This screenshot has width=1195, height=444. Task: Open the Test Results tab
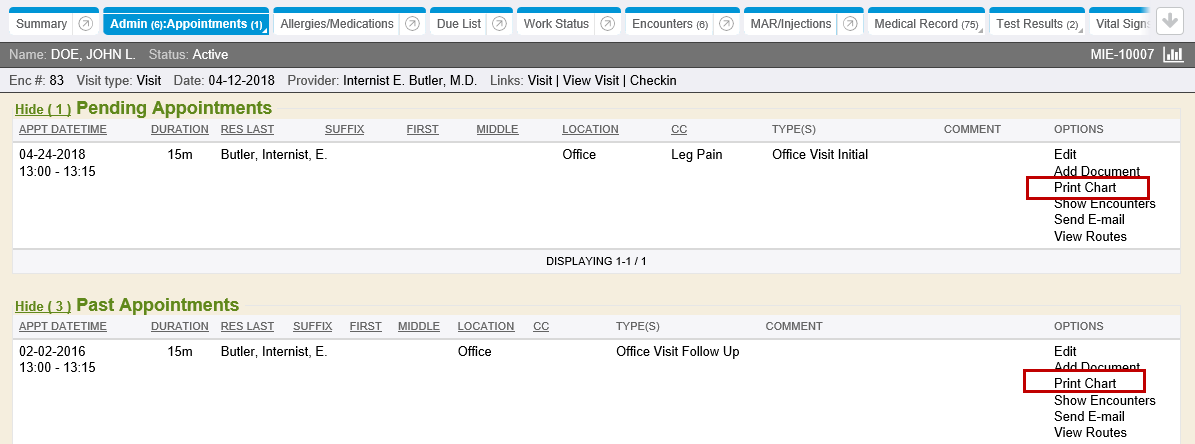coord(1035,24)
